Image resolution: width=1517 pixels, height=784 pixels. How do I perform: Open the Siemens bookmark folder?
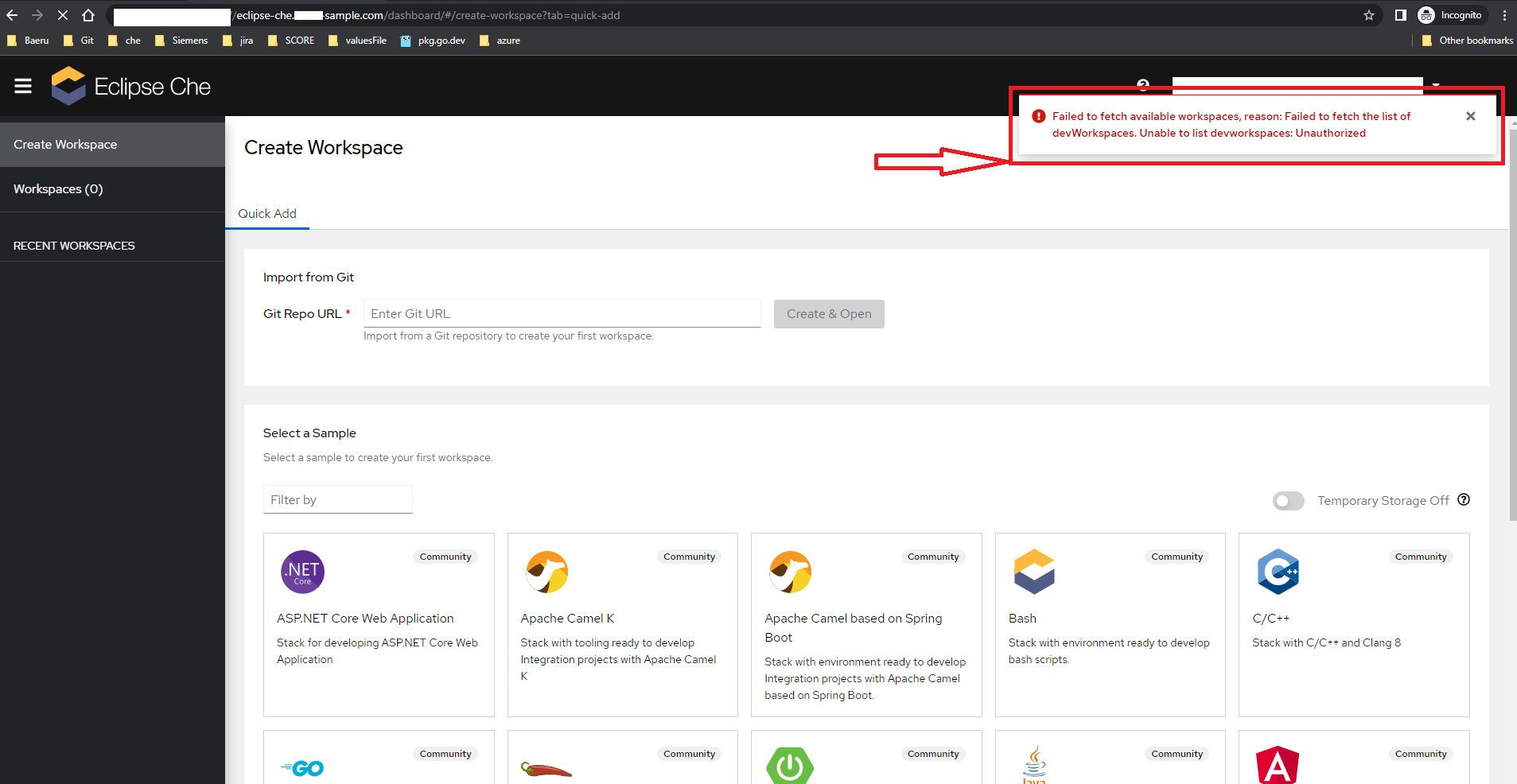[x=181, y=41]
